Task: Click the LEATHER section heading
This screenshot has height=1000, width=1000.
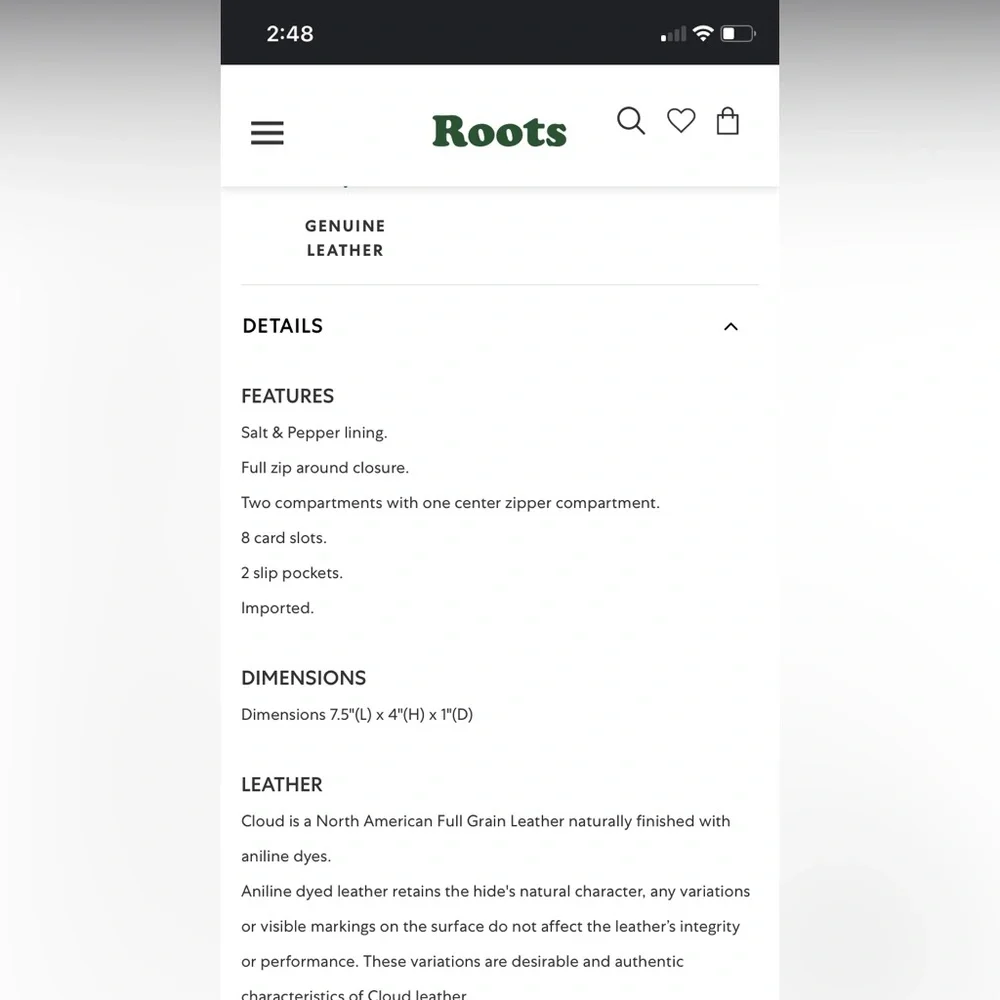Action: point(282,785)
